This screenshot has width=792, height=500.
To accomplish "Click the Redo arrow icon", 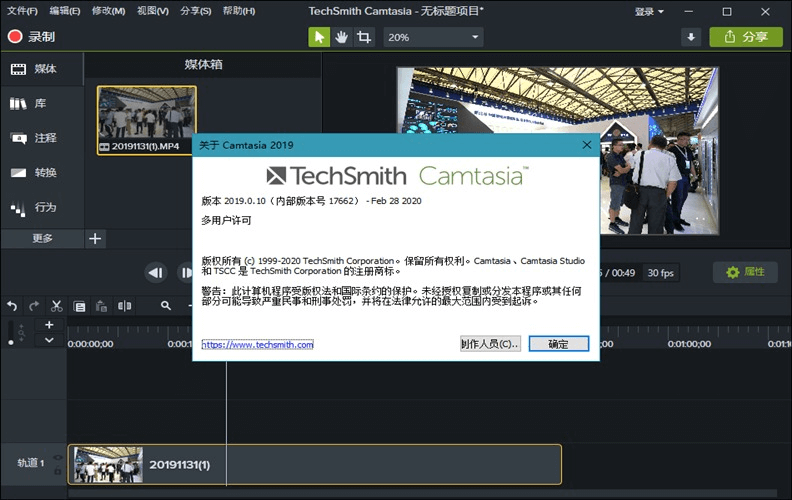I will 34,306.
